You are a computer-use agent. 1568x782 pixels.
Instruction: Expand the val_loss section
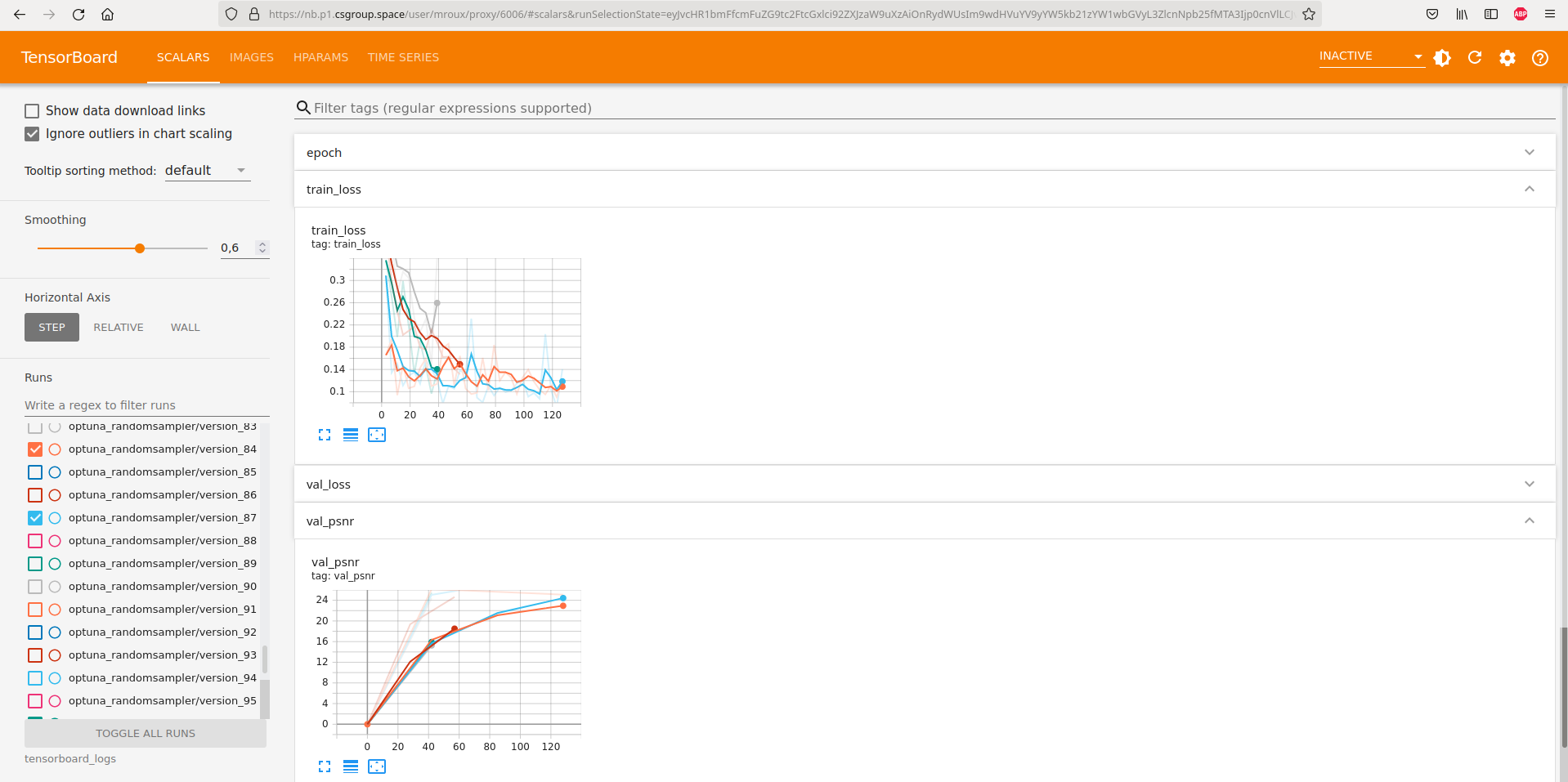pos(924,485)
